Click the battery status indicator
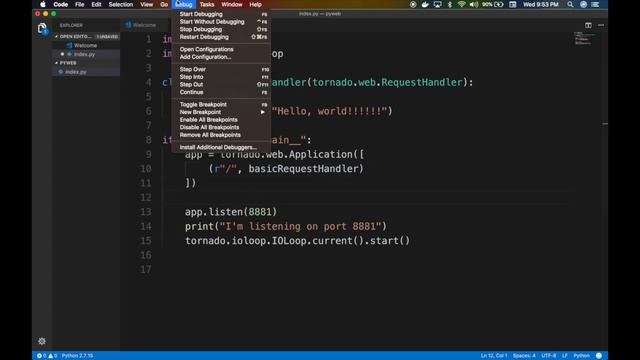This screenshot has width=640, height=360. click(x=493, y=4)
